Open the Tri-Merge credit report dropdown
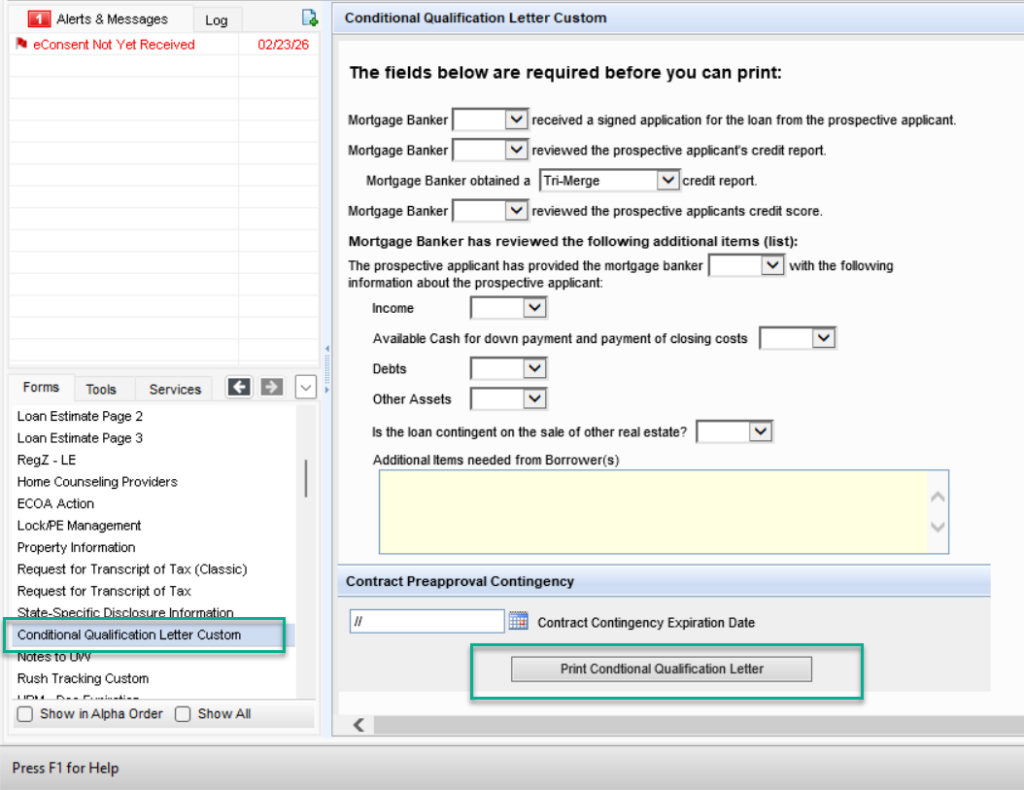The height and width of the screenshot is (790, 1024). pos(667,180)
